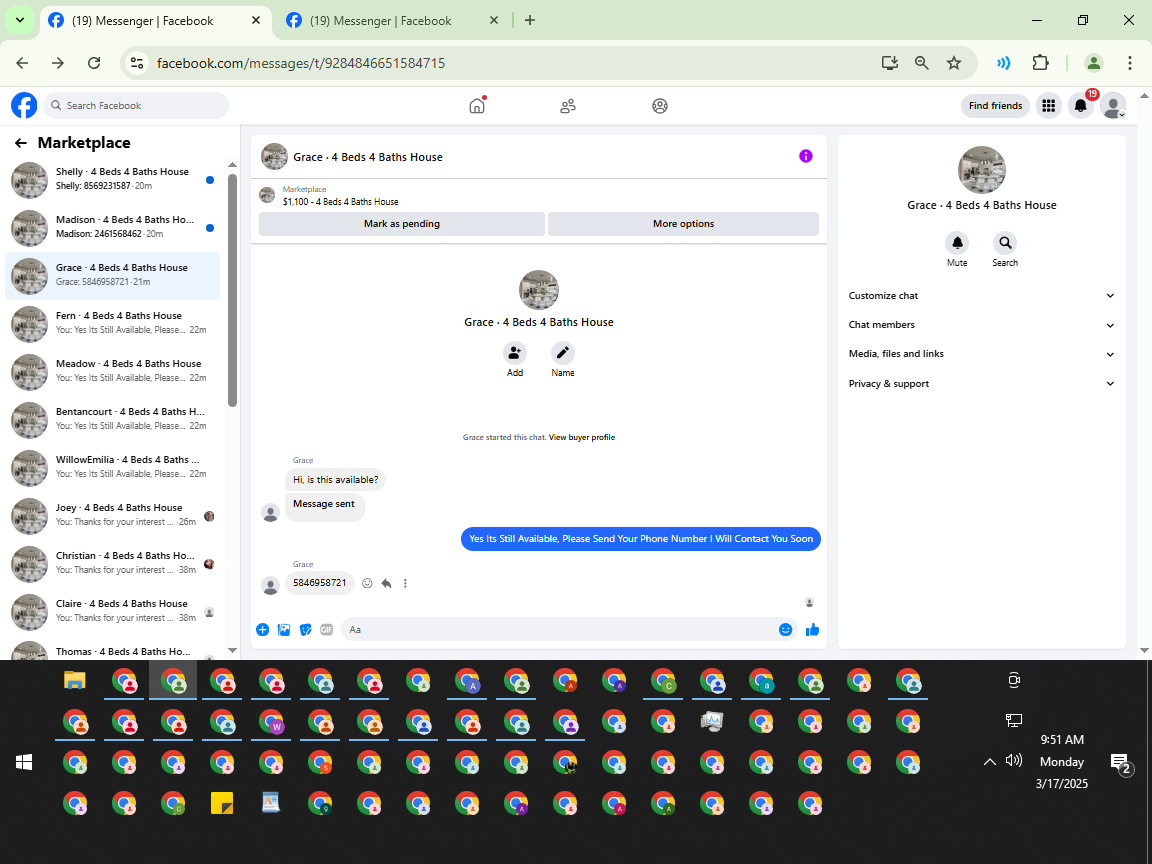Screen dimensions: 1152x864
Task: React to the 5846958721 message
Action: 367,583
